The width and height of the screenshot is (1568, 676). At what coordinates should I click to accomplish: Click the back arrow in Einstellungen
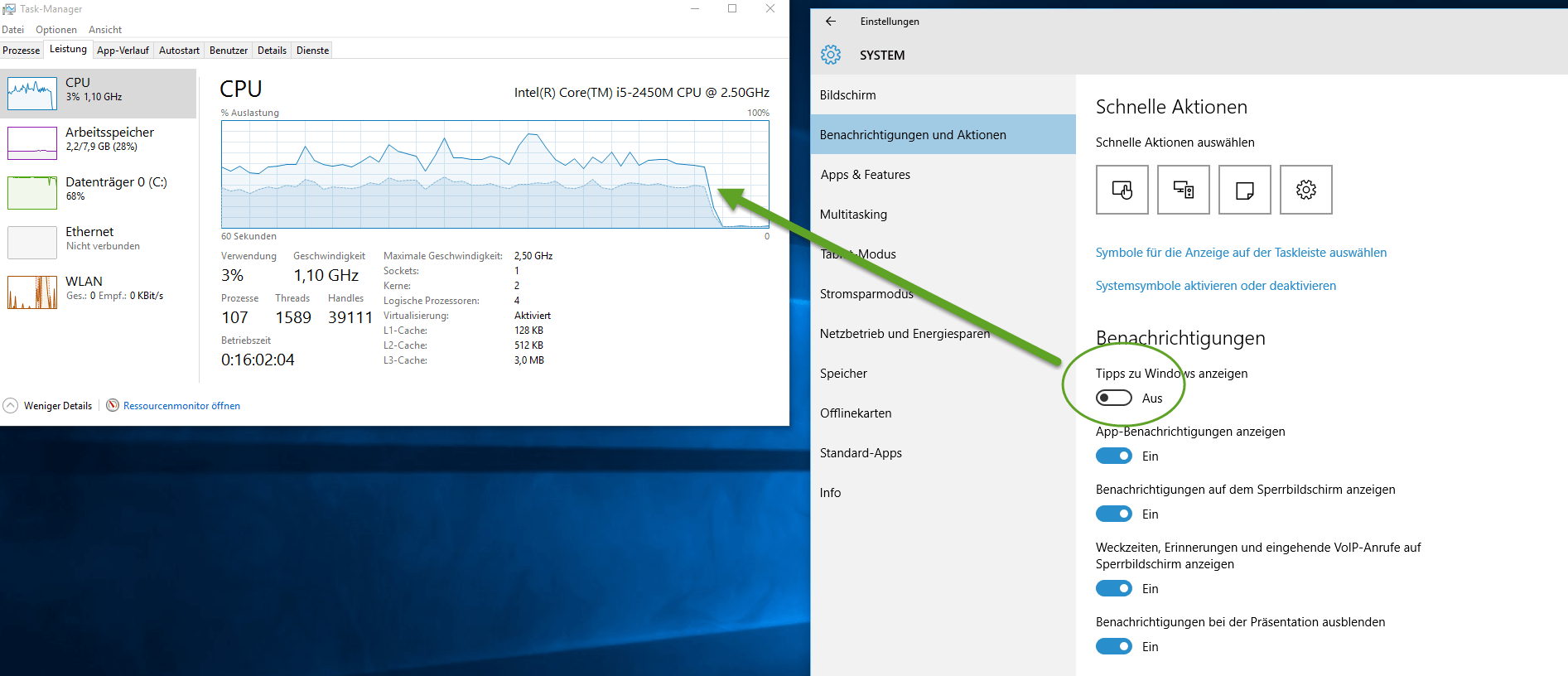831,22
